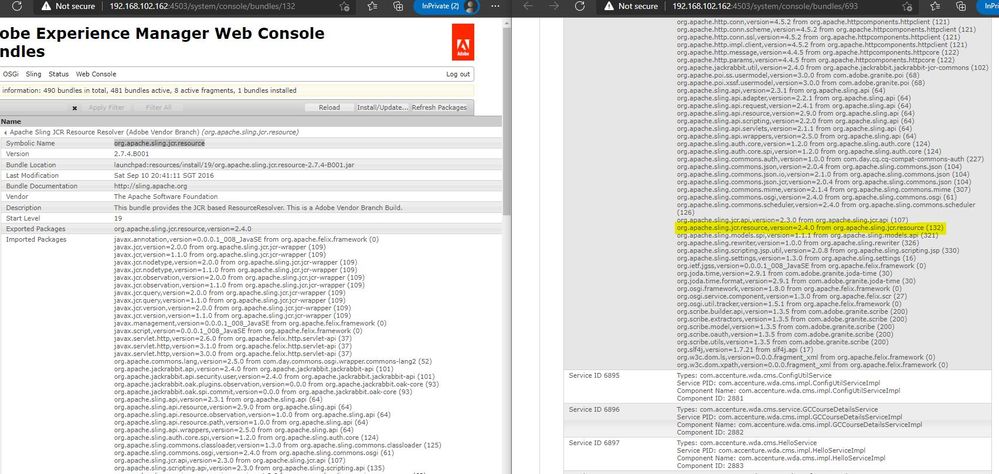Click the Log out link

click(458, 74)
